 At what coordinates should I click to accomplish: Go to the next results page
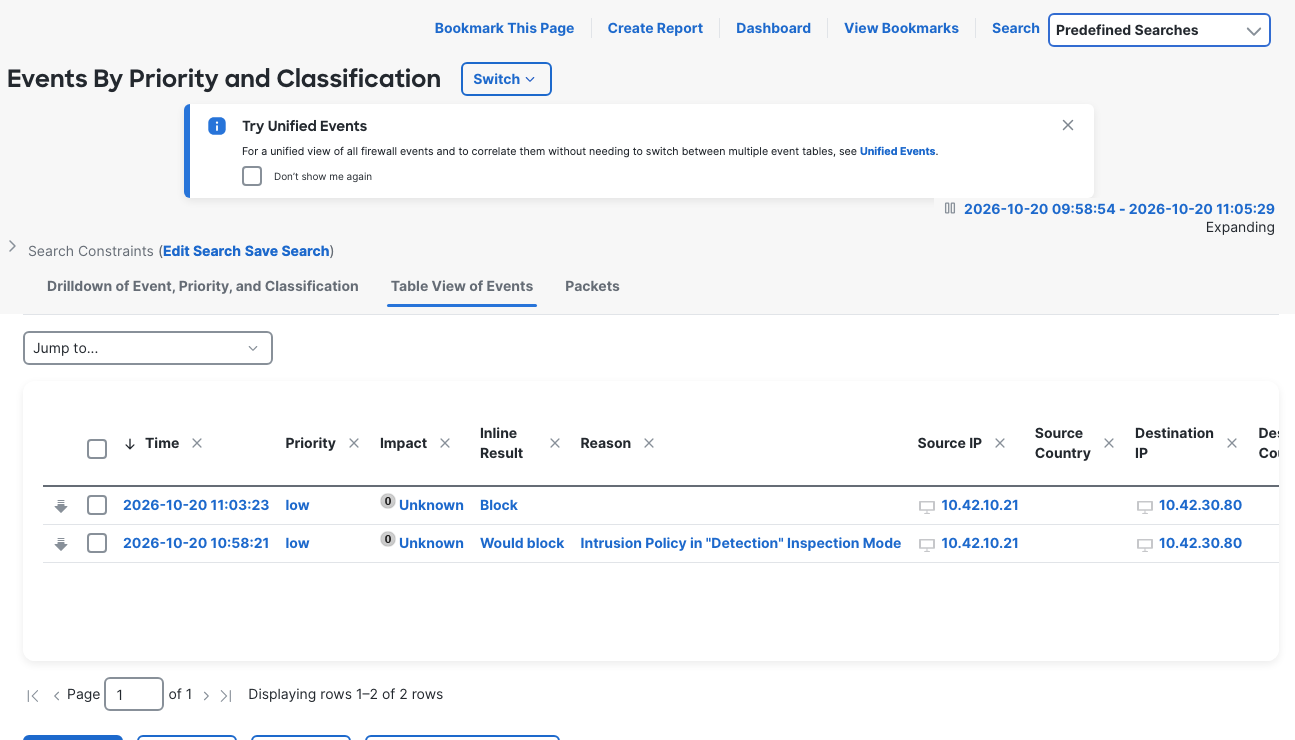206,695
